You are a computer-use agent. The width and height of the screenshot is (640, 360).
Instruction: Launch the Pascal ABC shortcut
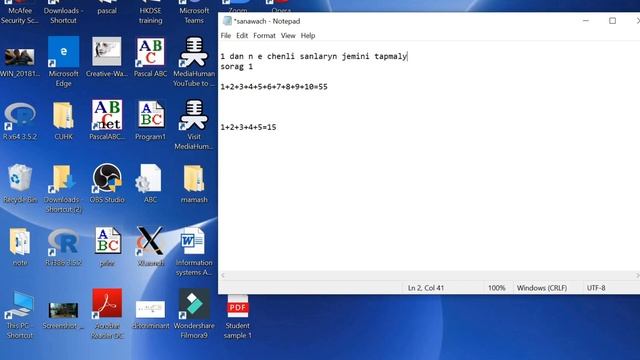click(x=150, y=52)
